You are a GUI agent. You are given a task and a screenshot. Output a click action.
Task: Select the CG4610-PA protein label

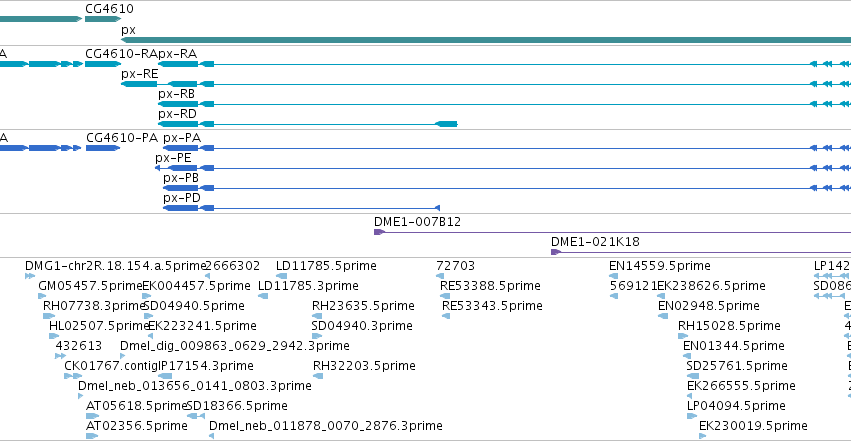[122, 138]
